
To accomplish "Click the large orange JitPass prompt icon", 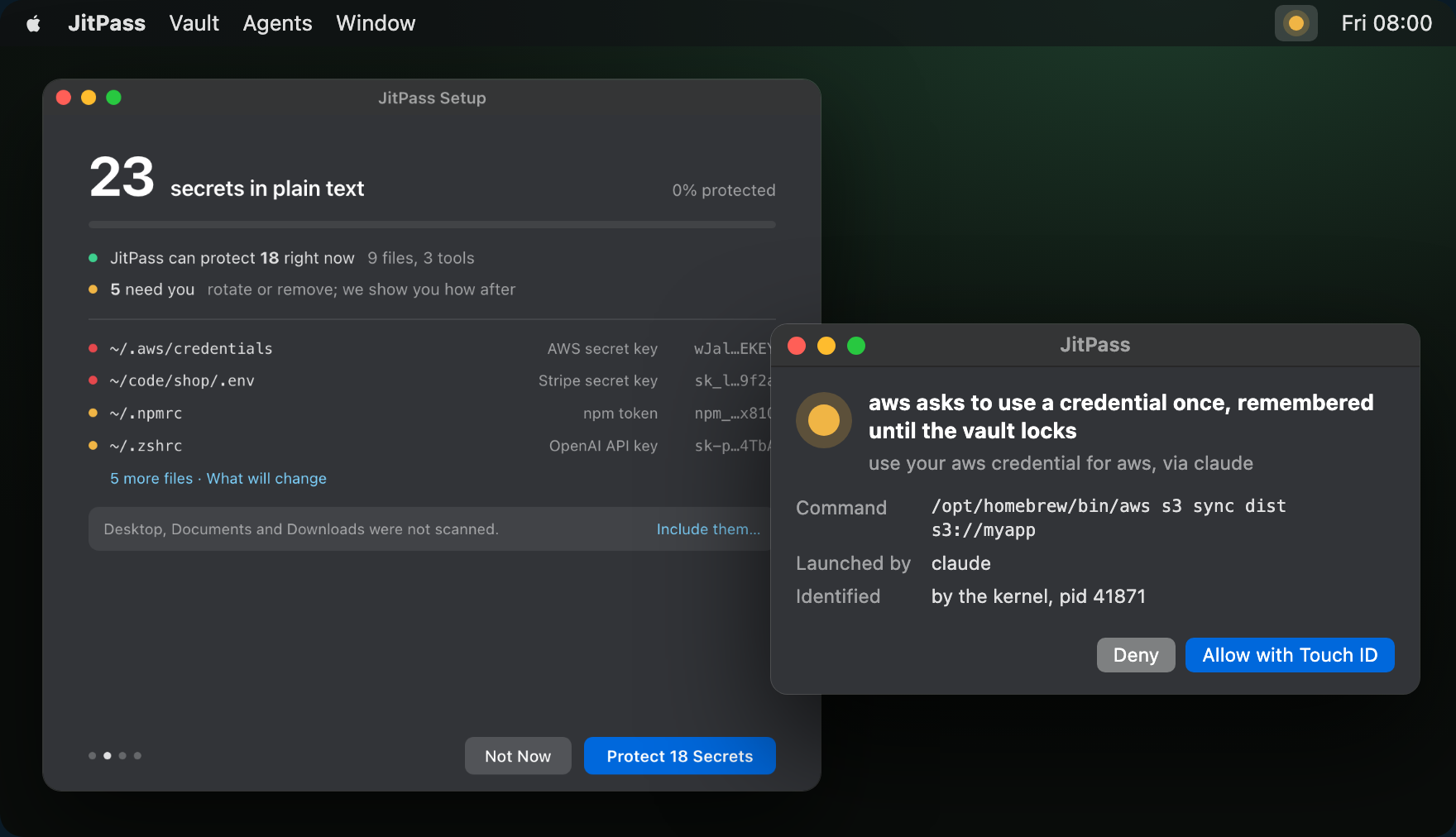I will [824, 420].
